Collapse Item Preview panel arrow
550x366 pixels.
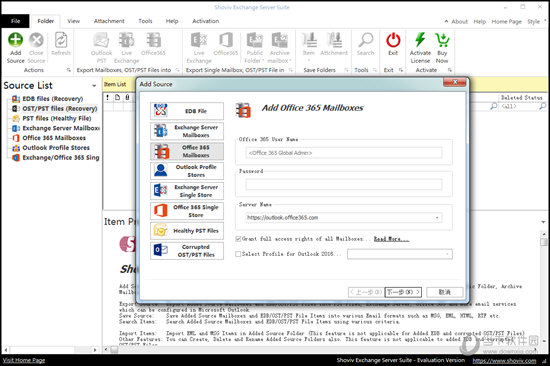click(543, 222)
